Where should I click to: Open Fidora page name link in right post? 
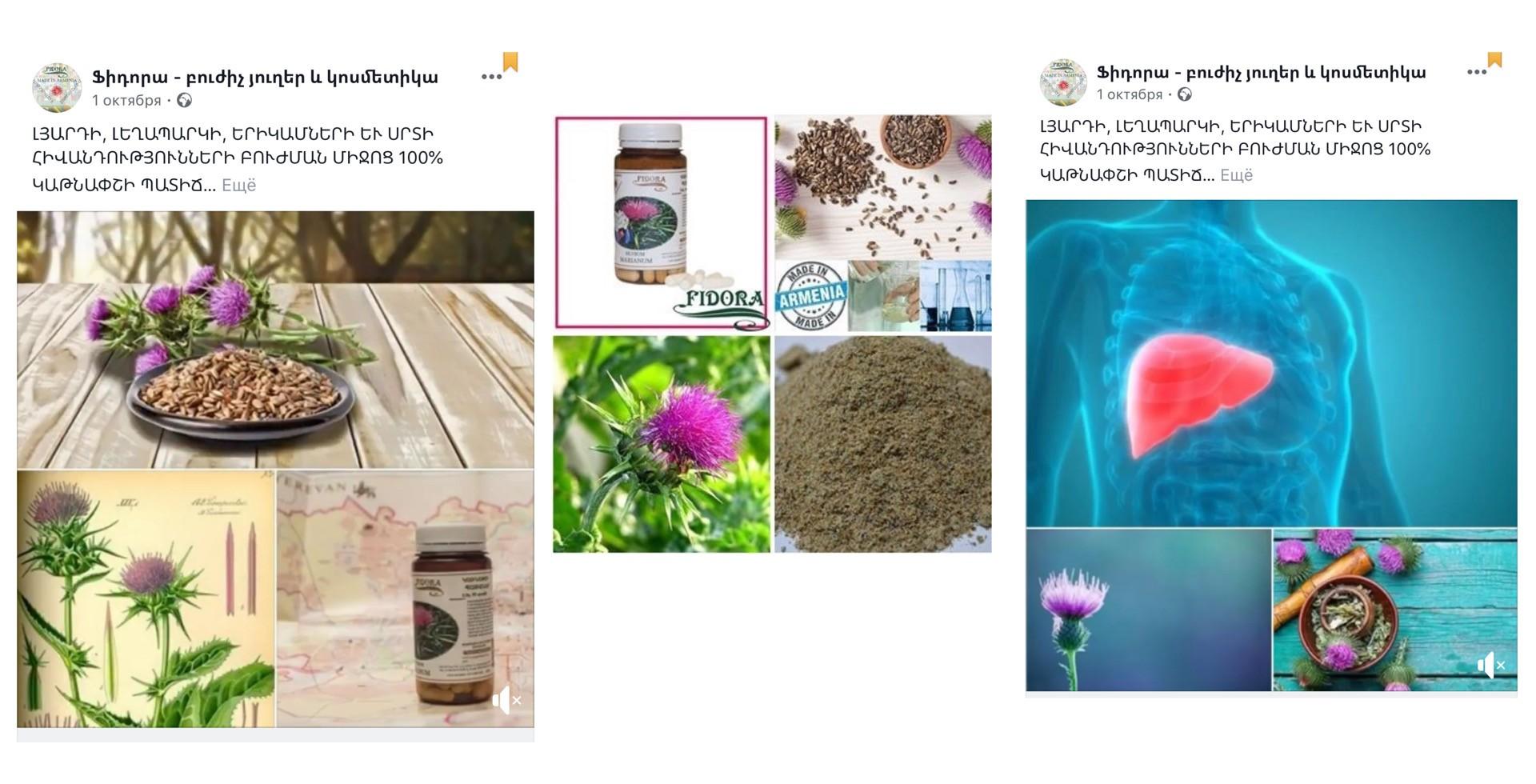point(1261,72)
